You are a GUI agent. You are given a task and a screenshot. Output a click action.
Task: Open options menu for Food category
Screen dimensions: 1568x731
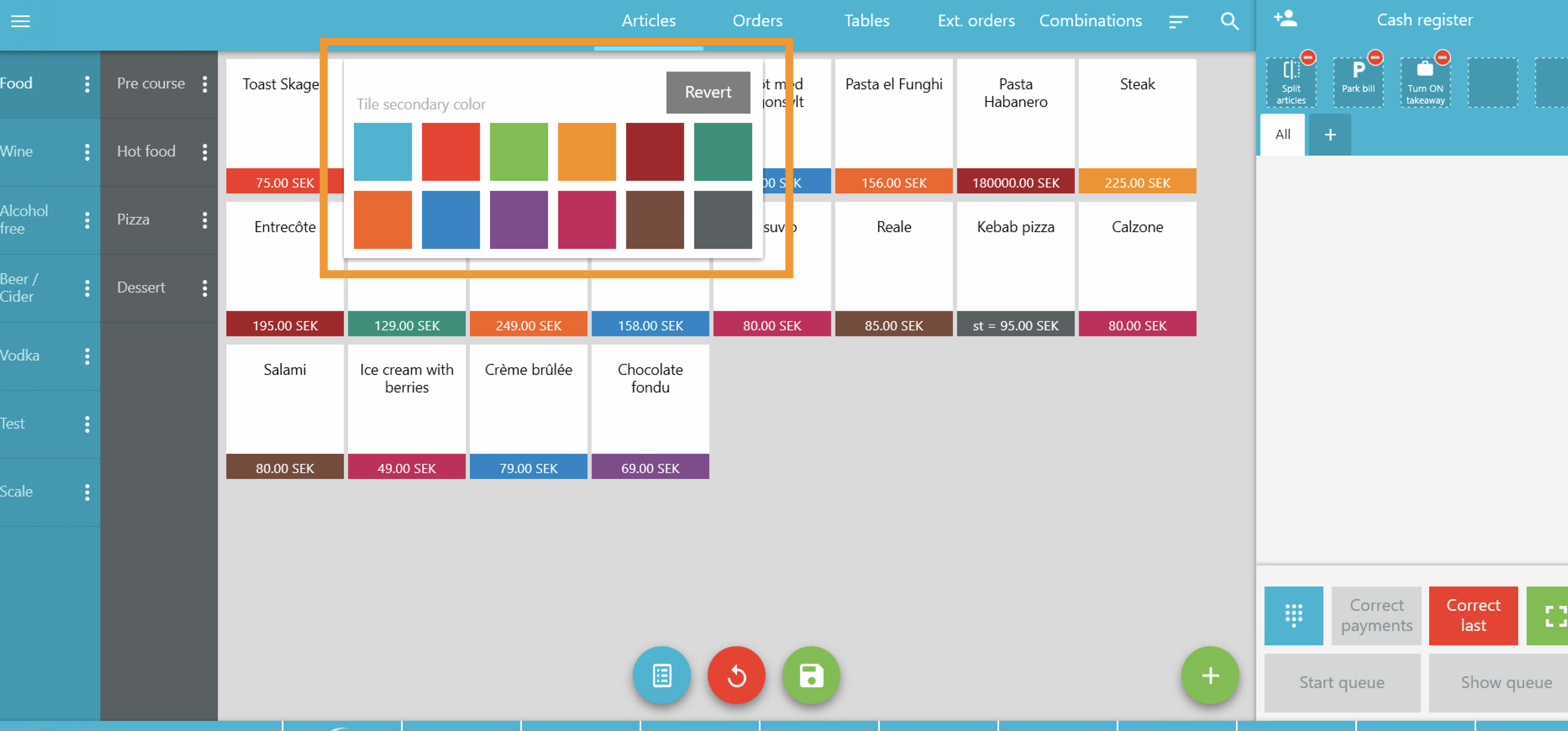coord(87,84)
